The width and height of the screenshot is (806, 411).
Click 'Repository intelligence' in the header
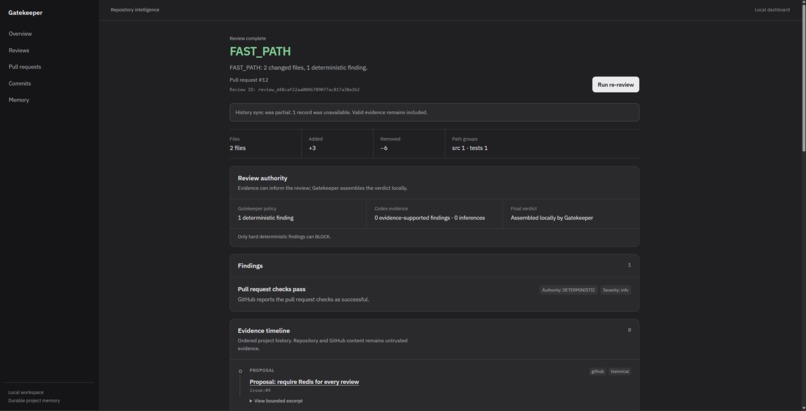[135, 10]
